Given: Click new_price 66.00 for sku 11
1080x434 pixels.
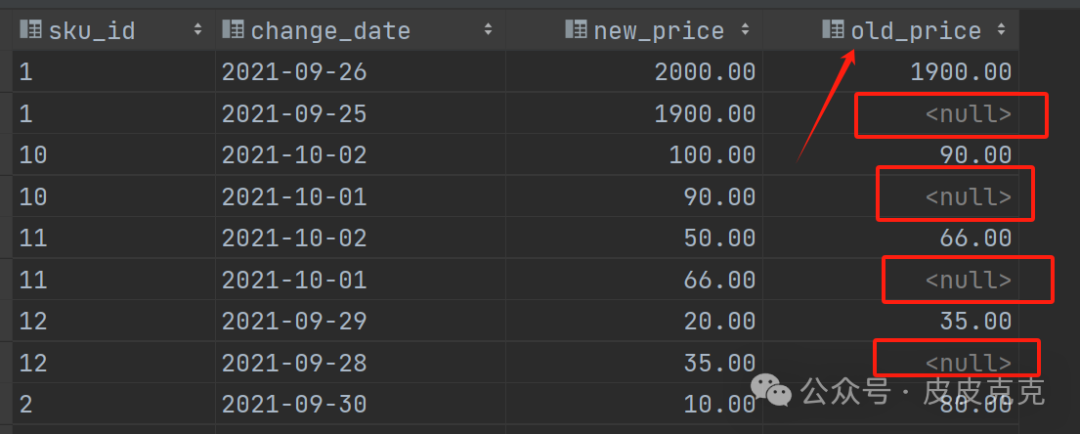Looking at the screenshot, I should (719, 280).
